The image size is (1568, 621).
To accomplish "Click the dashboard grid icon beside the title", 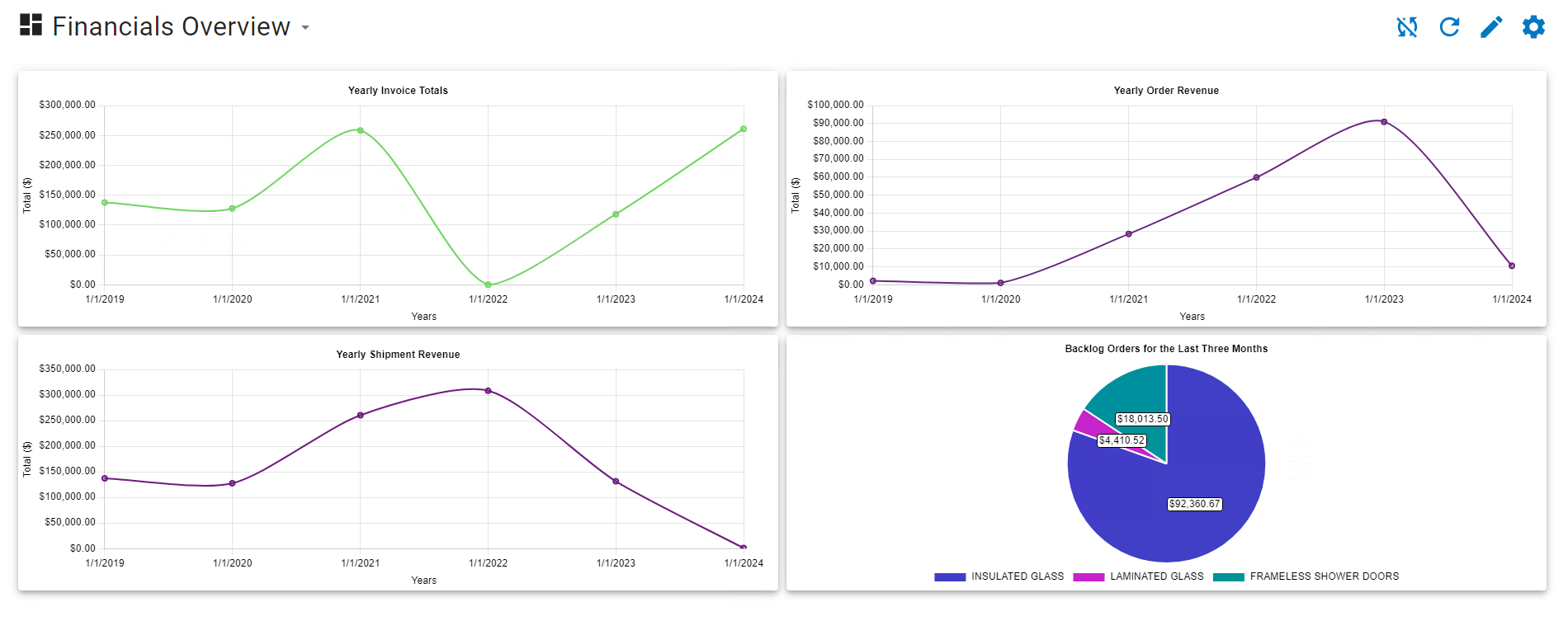I will point(31,25).
